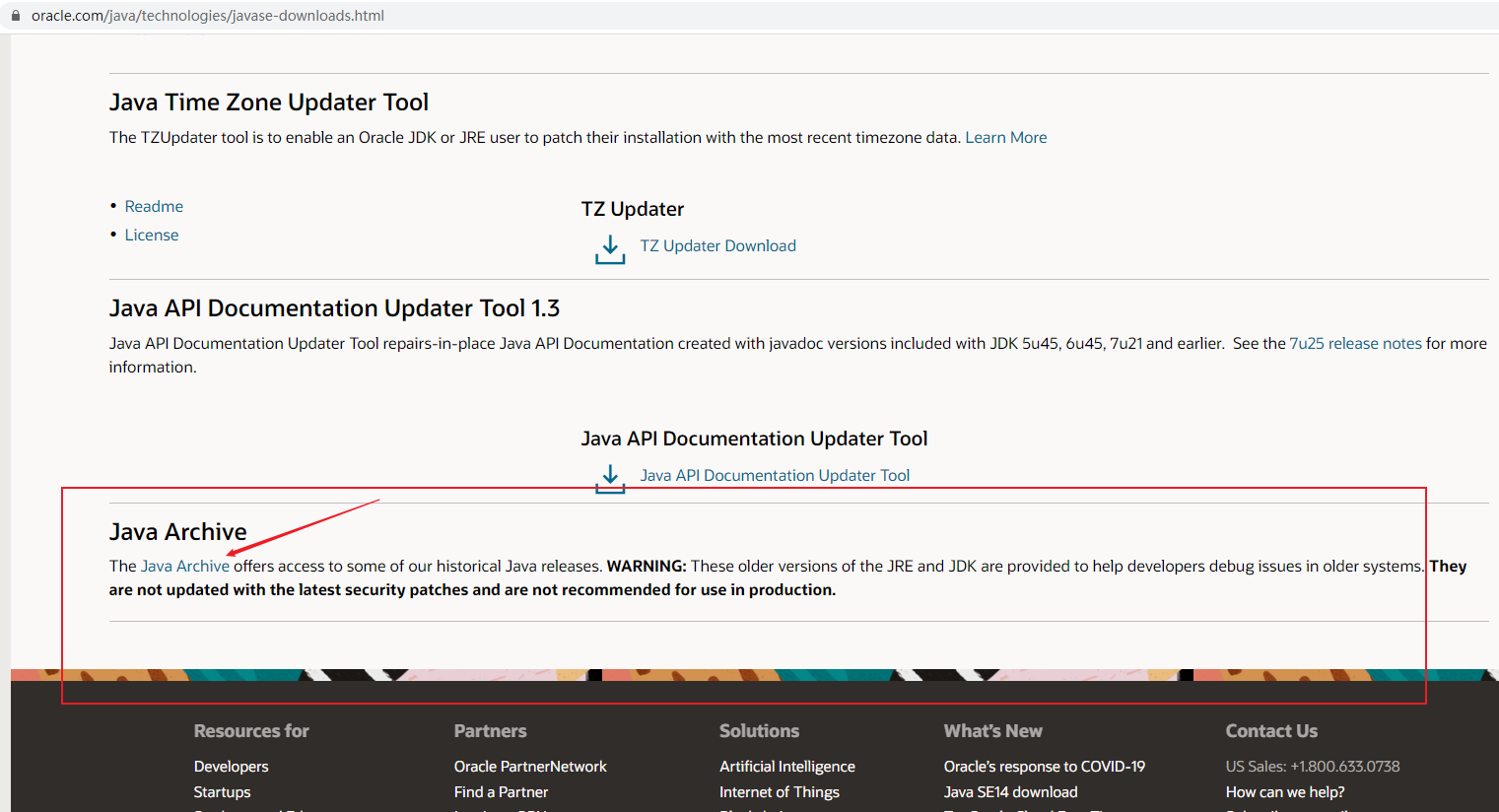The width and height of the screenshot is (1499, 812).
Task: Click the Contact Us footer heading
Action: pos(1271,731)
